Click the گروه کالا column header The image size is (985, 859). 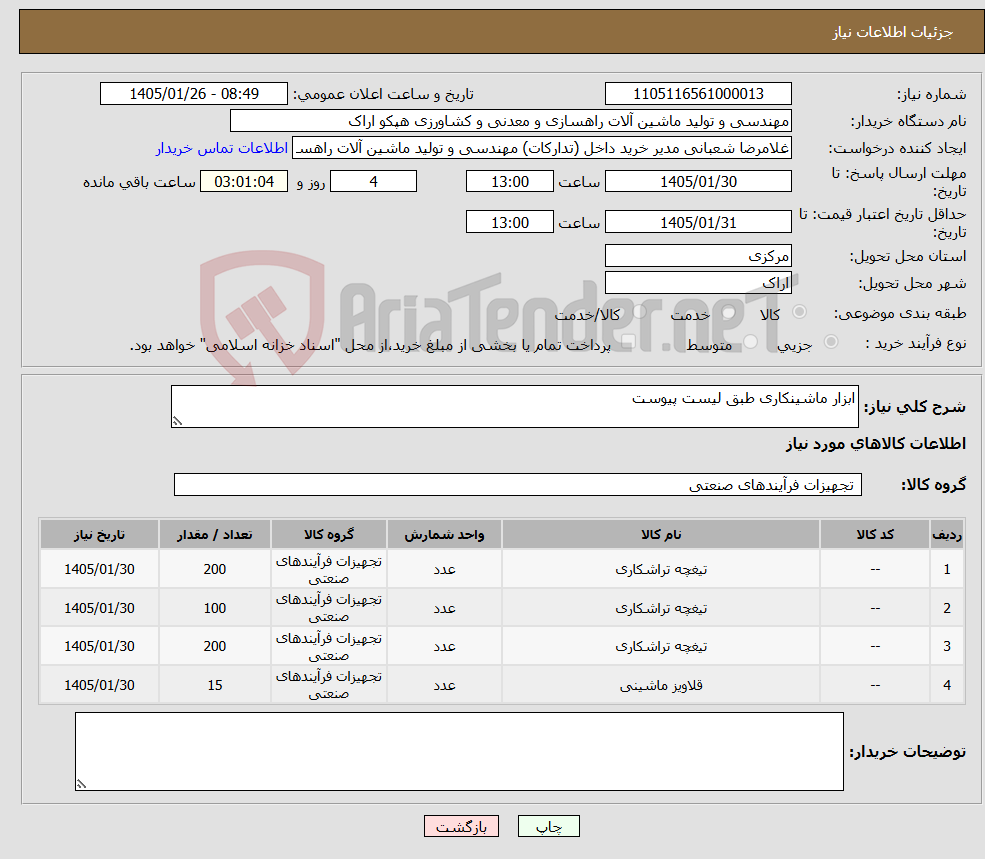point(329,534)
